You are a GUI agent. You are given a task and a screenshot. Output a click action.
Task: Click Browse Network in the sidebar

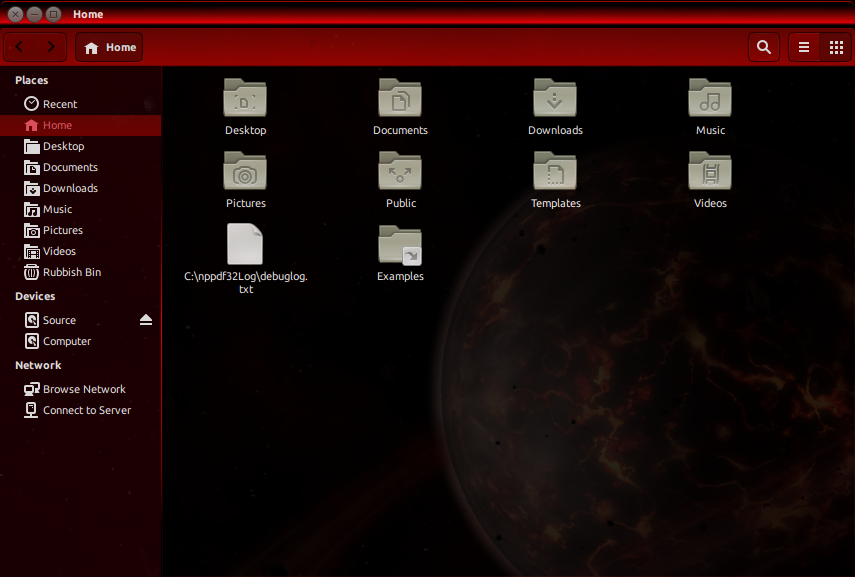[80, 389]
